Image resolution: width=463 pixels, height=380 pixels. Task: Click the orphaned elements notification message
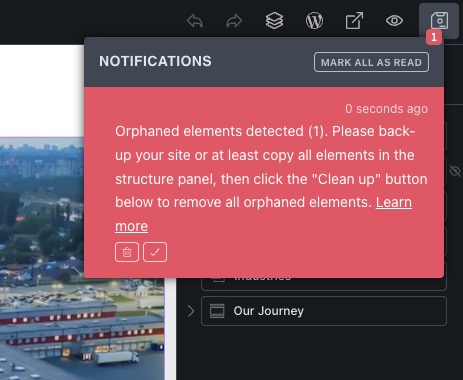click(271, 167)
